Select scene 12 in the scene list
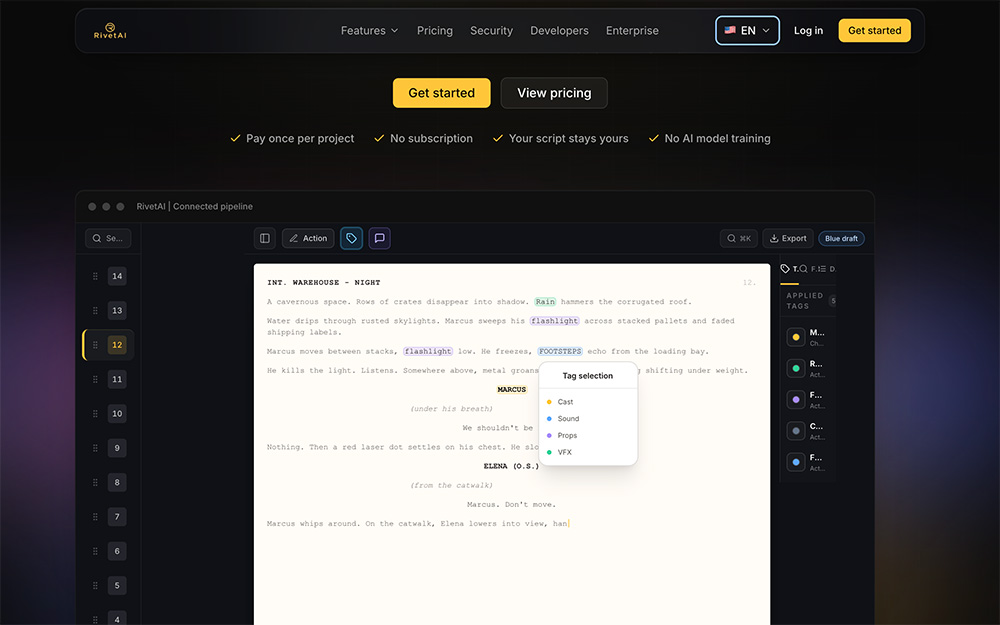The image size is (1000, 625). (x=117, y=345)
